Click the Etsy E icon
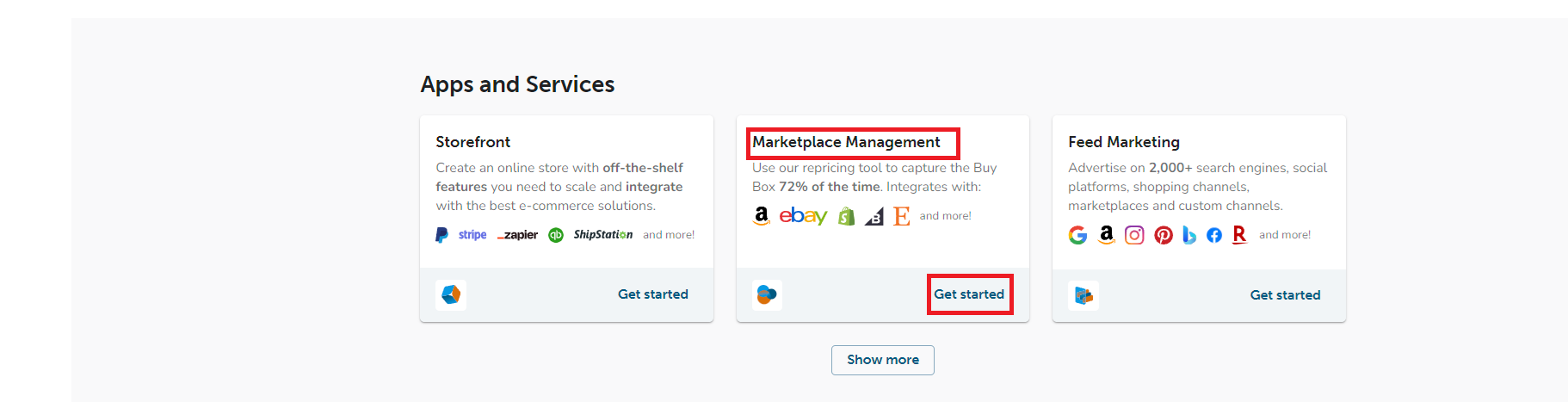Image resolution: width=1568 pixels, height=402 pixels. 901,216
